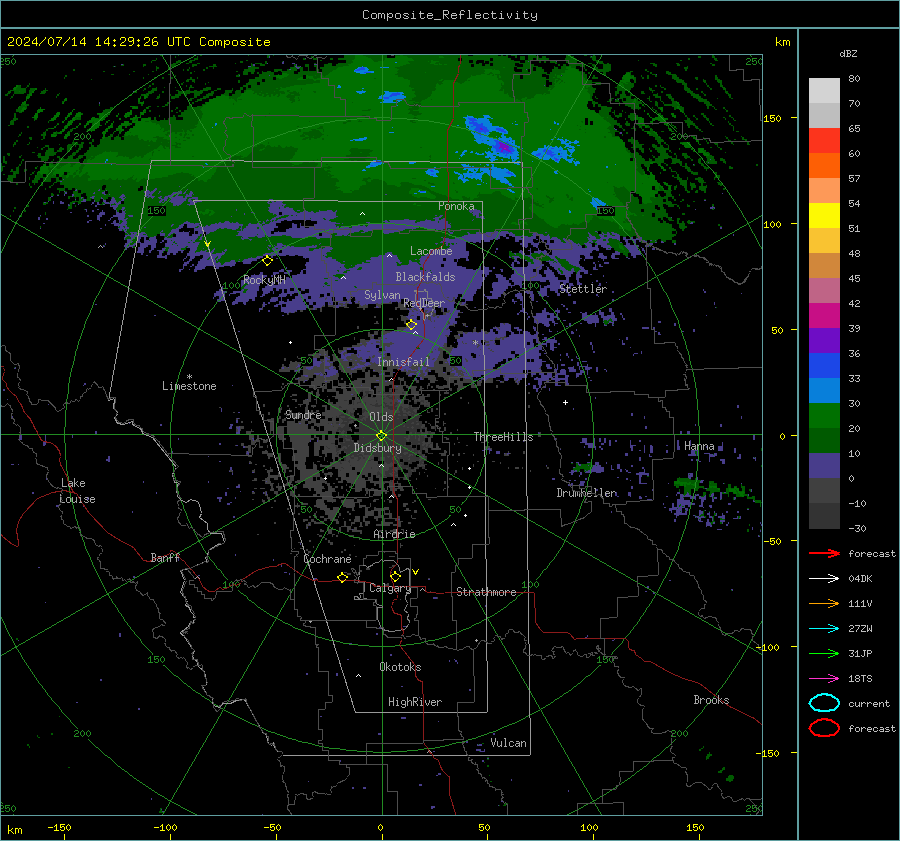This screenshot has width=900, height=841.
Task: Click the ThreeHills city label
Action: (x=503, y=437)
